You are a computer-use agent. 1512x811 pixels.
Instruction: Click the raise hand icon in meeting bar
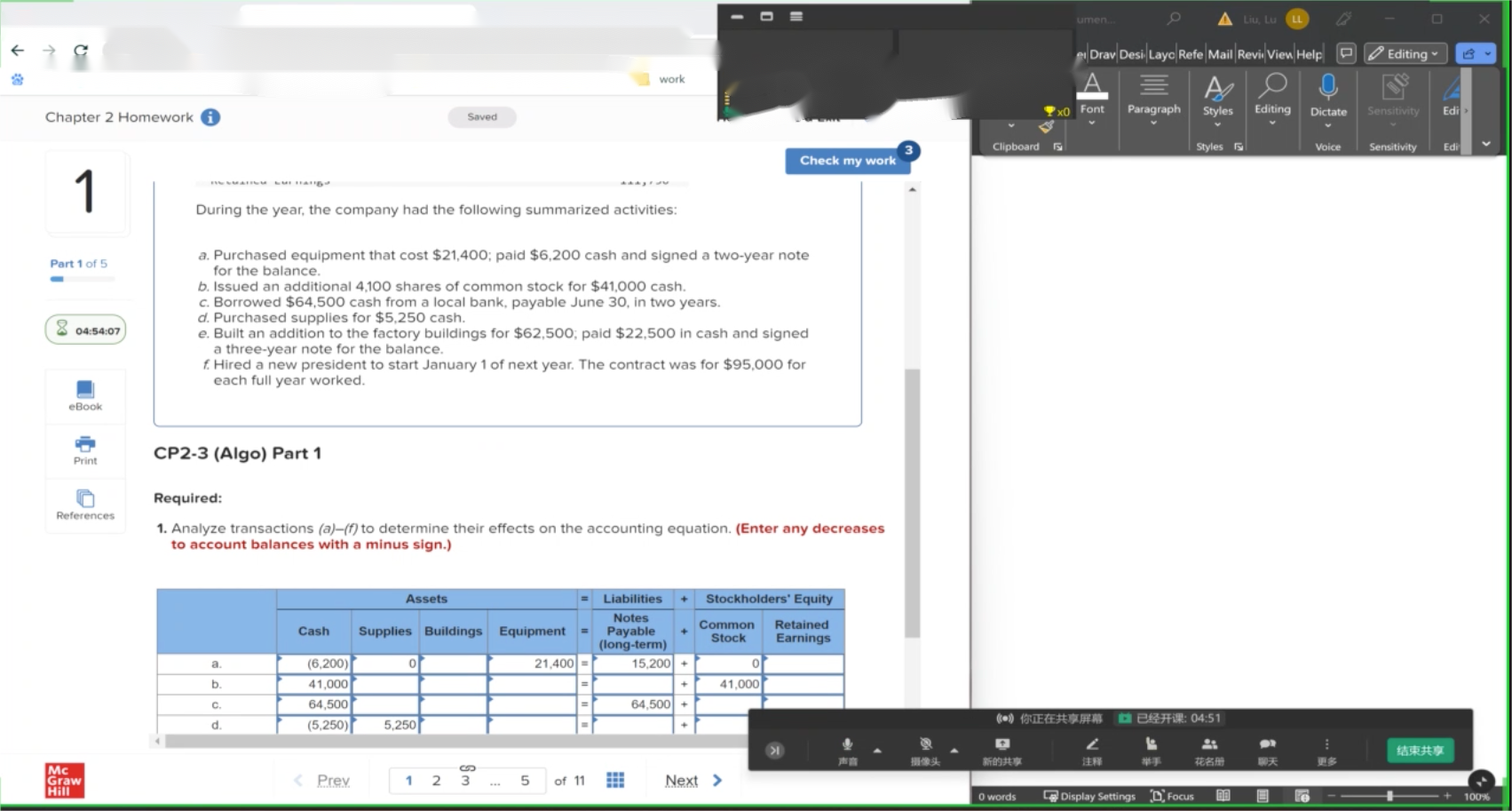tap(1151, 750)
